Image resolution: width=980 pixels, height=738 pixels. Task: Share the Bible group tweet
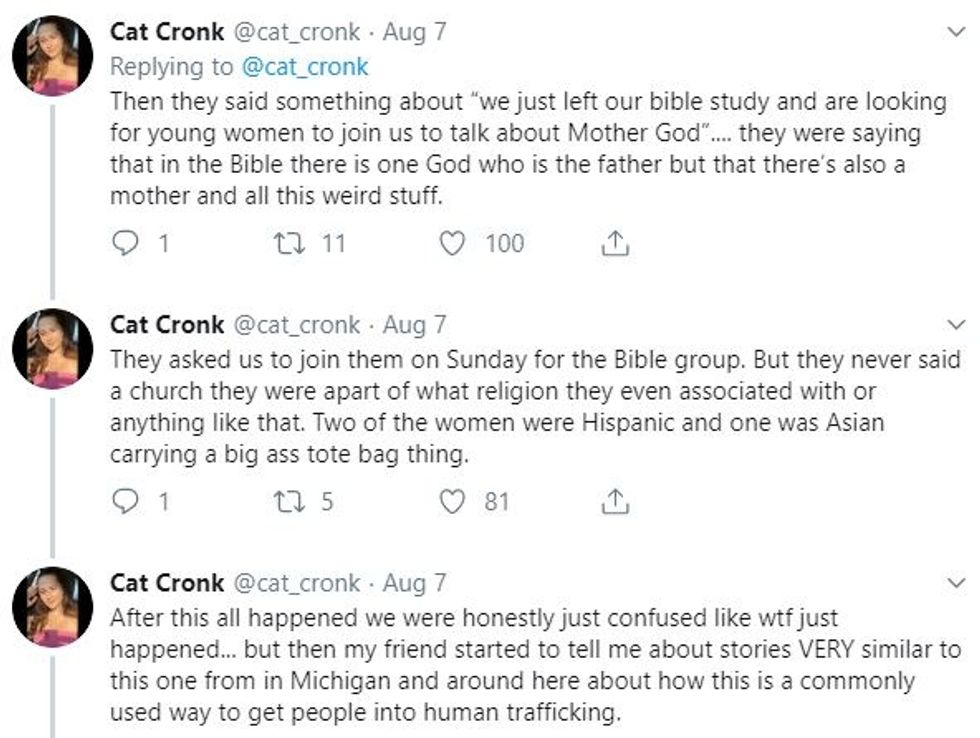pos(615,501)
